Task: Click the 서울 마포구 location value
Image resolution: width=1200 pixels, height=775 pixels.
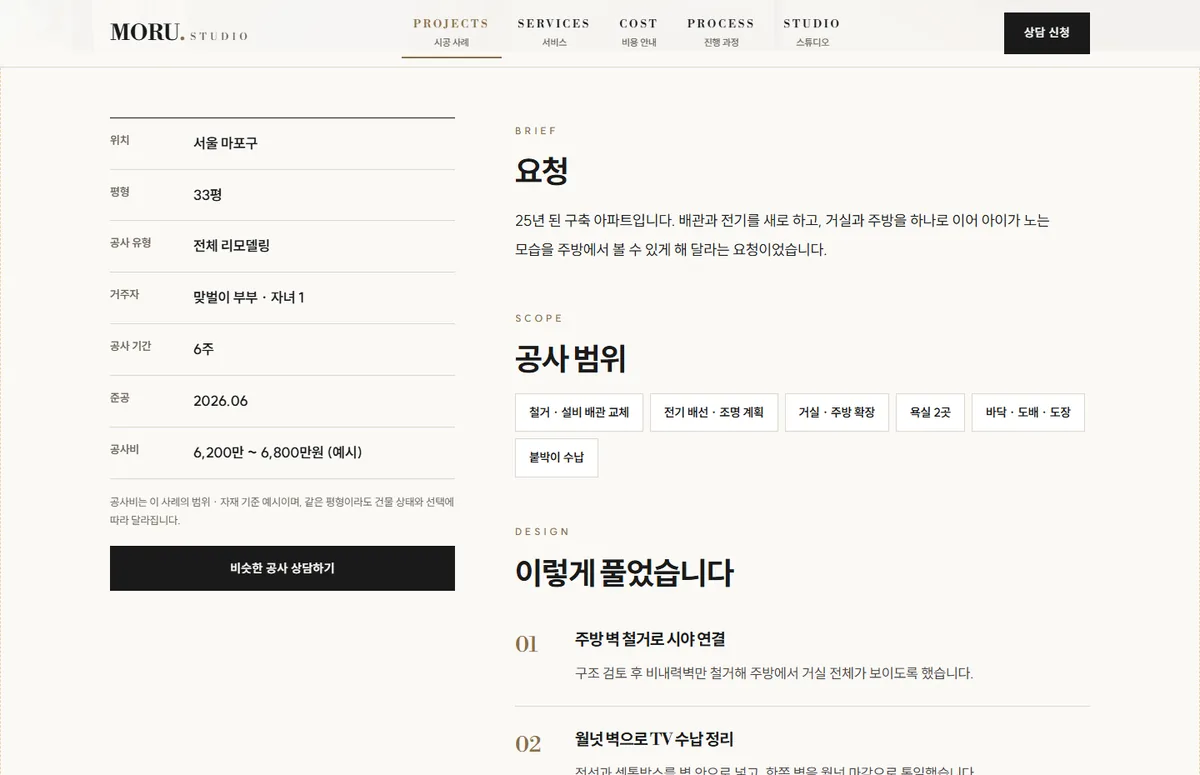Action: [x=225, y=143]
